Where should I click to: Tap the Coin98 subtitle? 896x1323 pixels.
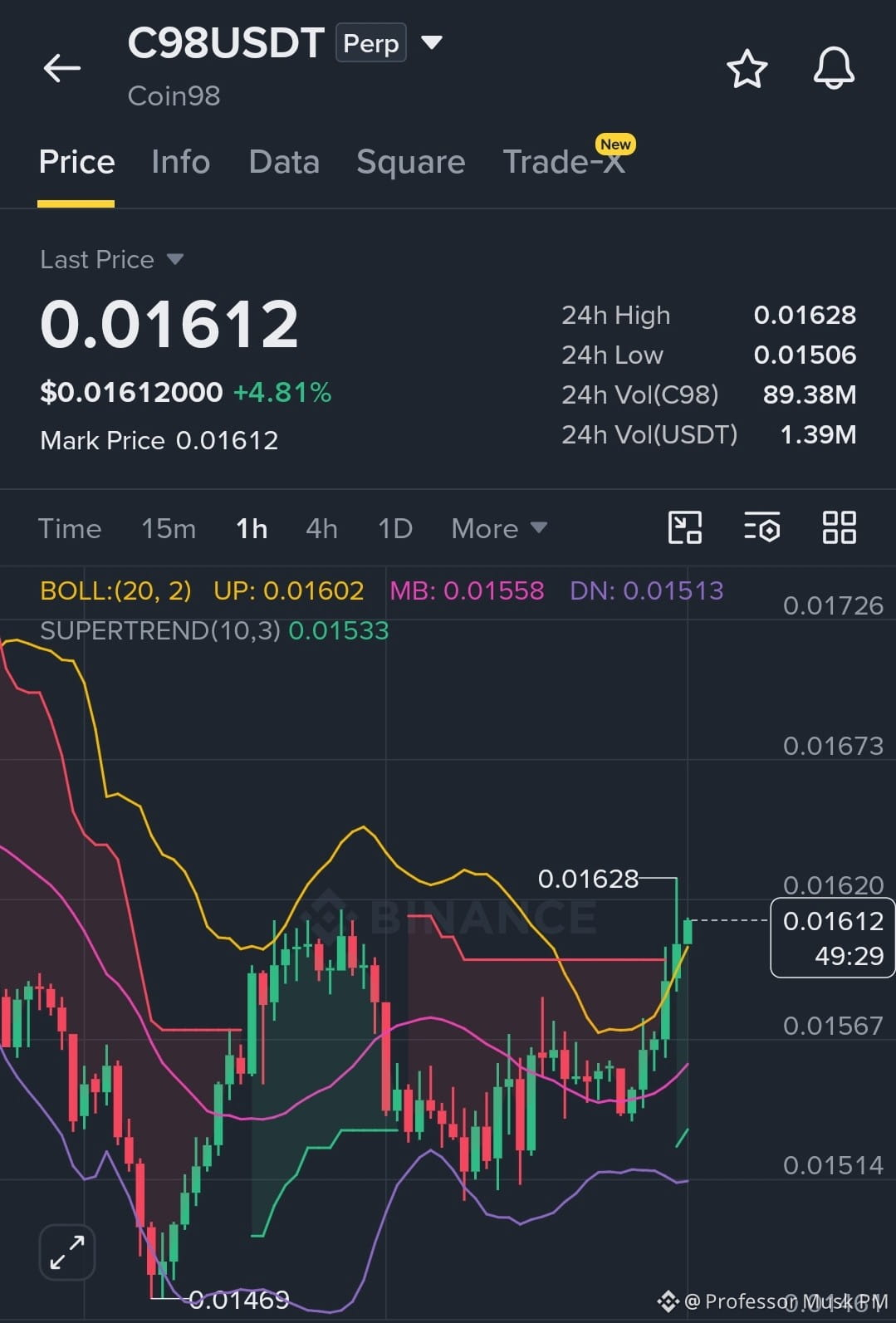[x=174, y=96]
